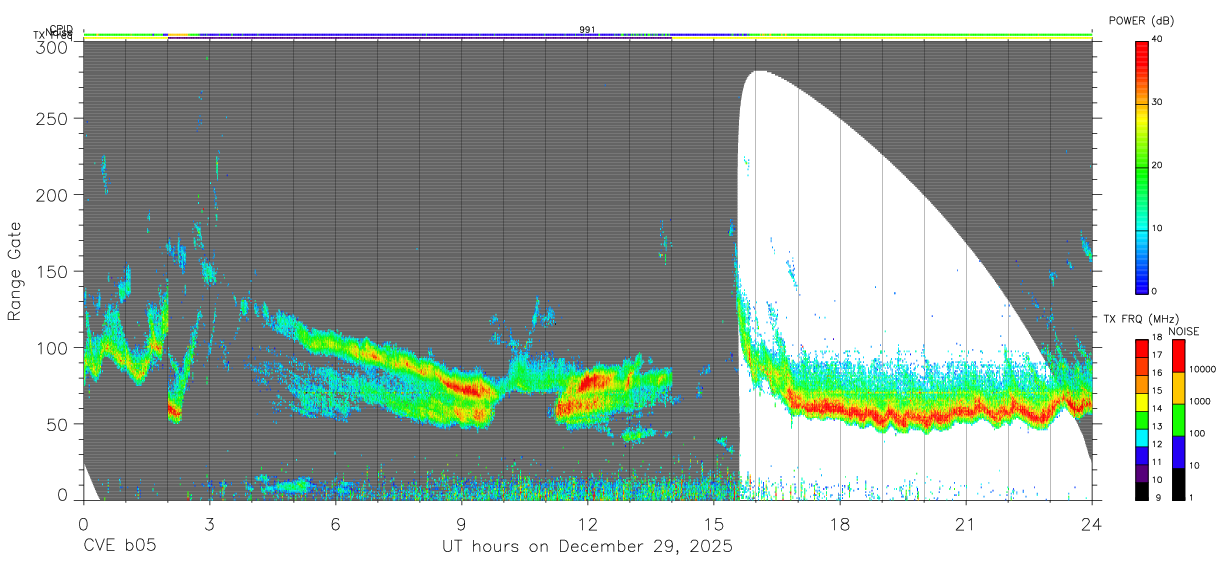Click the 30 tick on the power colorbar
The image size is (1228, 567).
click(x=1158, y=102)
